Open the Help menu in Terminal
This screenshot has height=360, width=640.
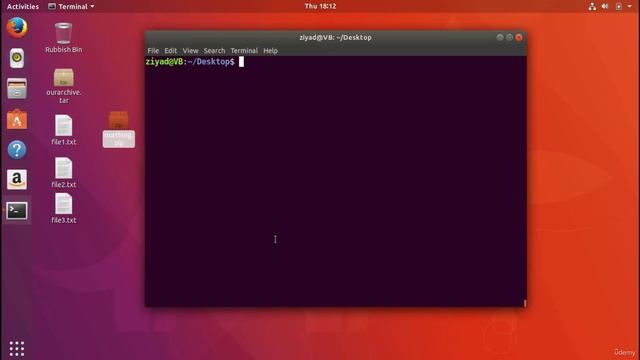point(270,51)
